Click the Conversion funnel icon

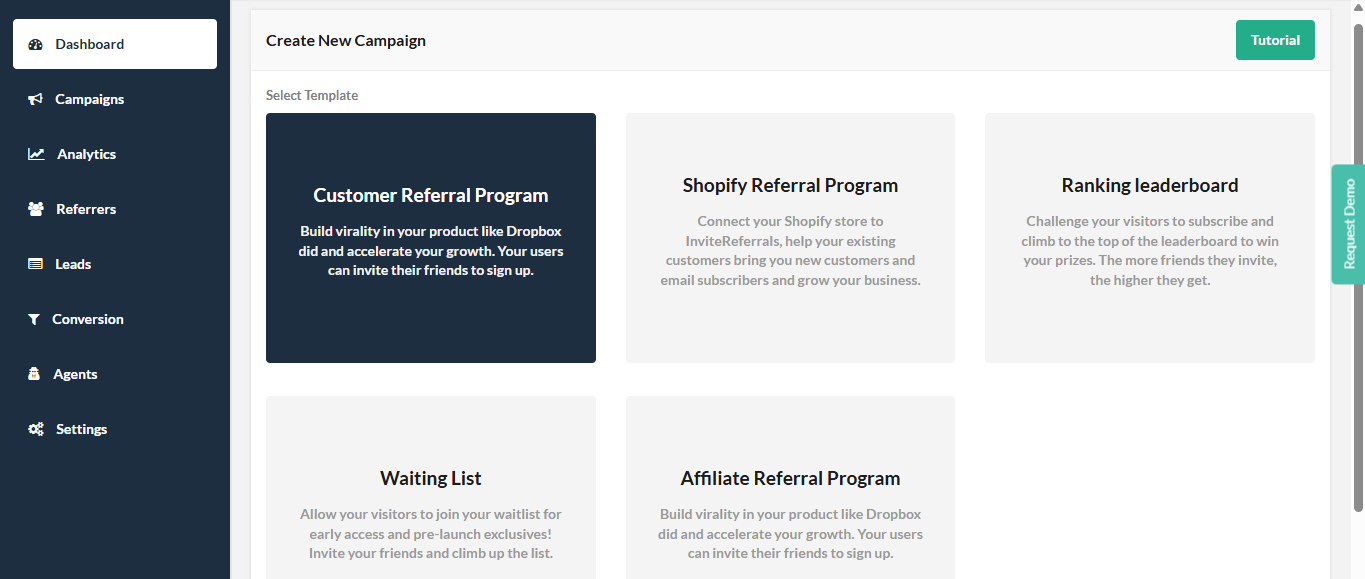coord(34,318)
